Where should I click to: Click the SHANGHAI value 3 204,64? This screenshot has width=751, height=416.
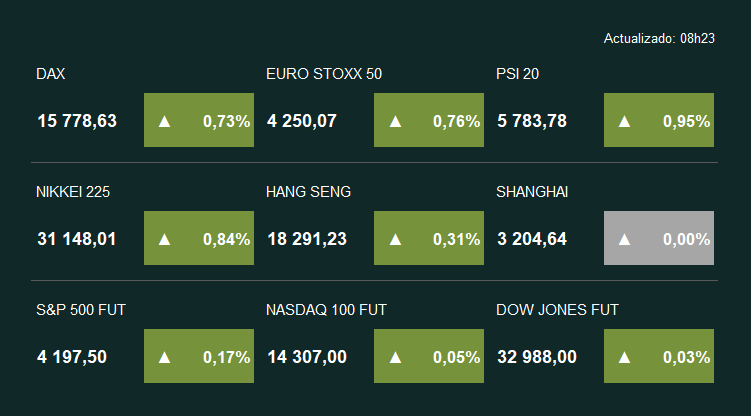[x=532, y=239]
